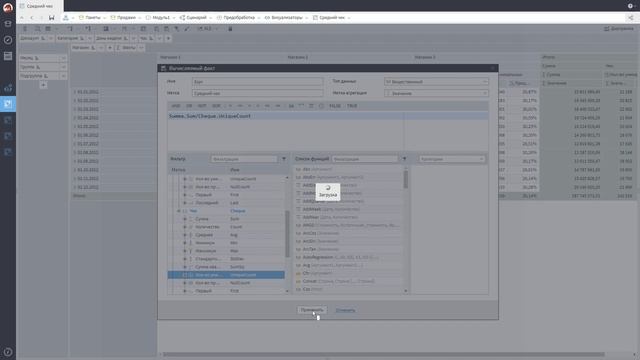
Task: Click the cube horizontal scrollbar at bottom
Action: (x=384, y=354)
